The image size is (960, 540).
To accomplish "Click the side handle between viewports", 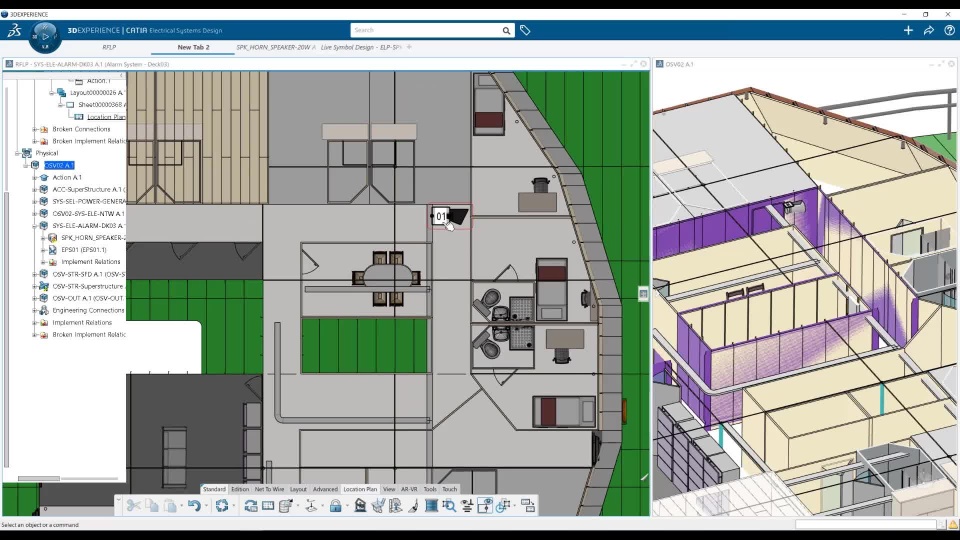I will pyautogui.click(x=643, y=294).
